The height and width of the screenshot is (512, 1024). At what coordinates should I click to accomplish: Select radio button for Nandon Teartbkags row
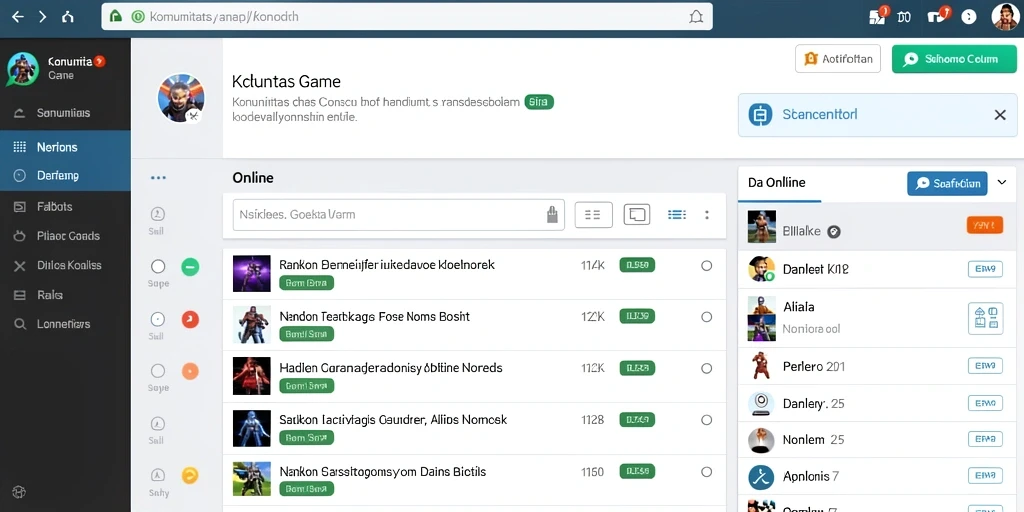point(706,317)
